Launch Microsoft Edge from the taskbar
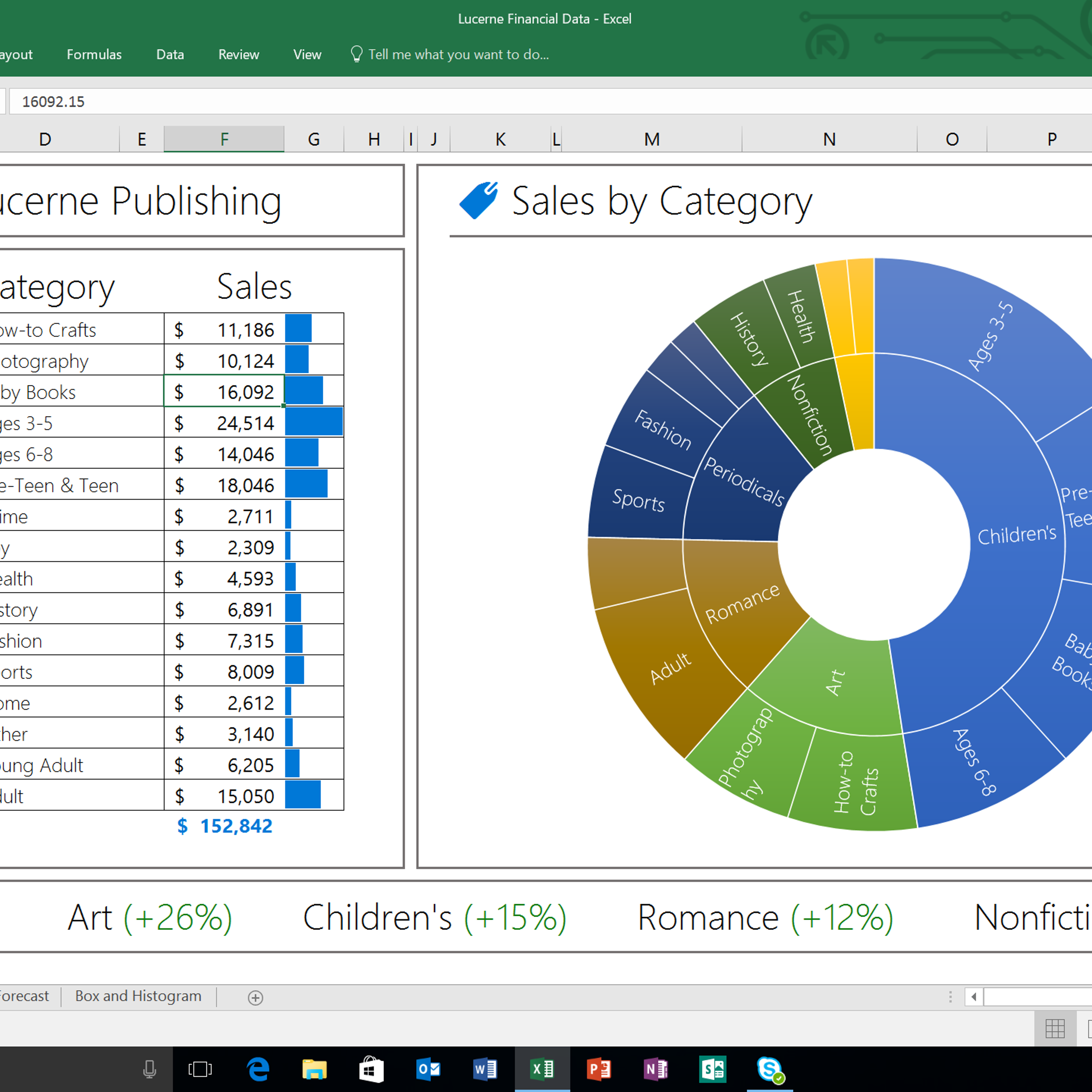Viewport: 1092px width, 1092px height. tap(258, 1069)
